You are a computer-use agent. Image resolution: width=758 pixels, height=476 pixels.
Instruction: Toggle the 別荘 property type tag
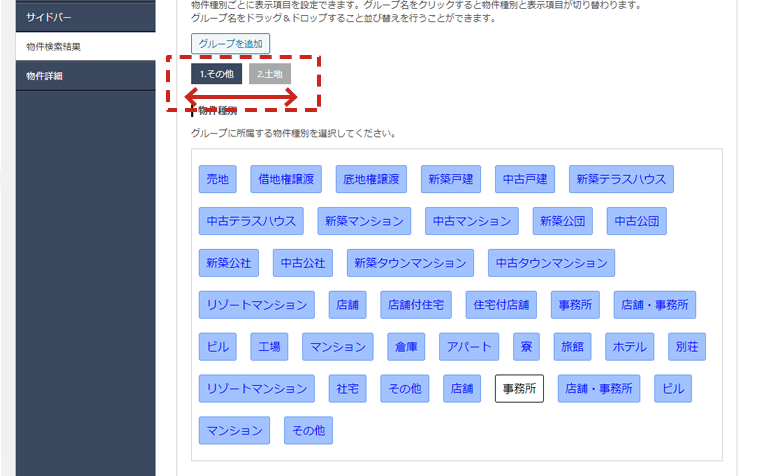pyautogui.click(x=687, y=347)
